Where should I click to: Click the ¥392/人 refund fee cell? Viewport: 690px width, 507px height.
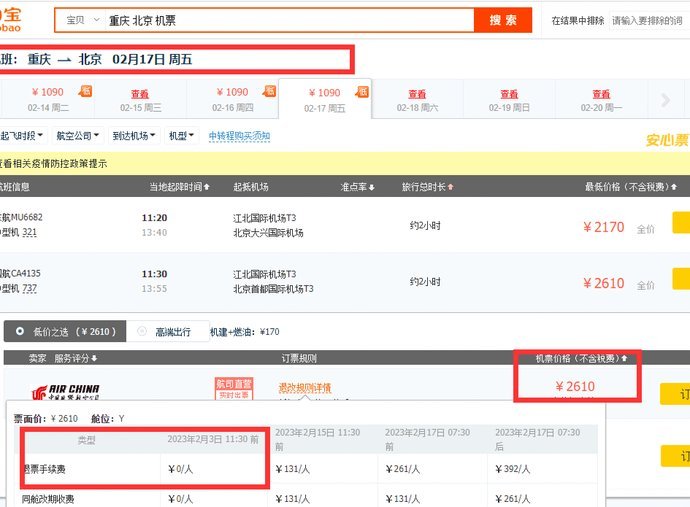pyautogui.click(x=512, y=469)
